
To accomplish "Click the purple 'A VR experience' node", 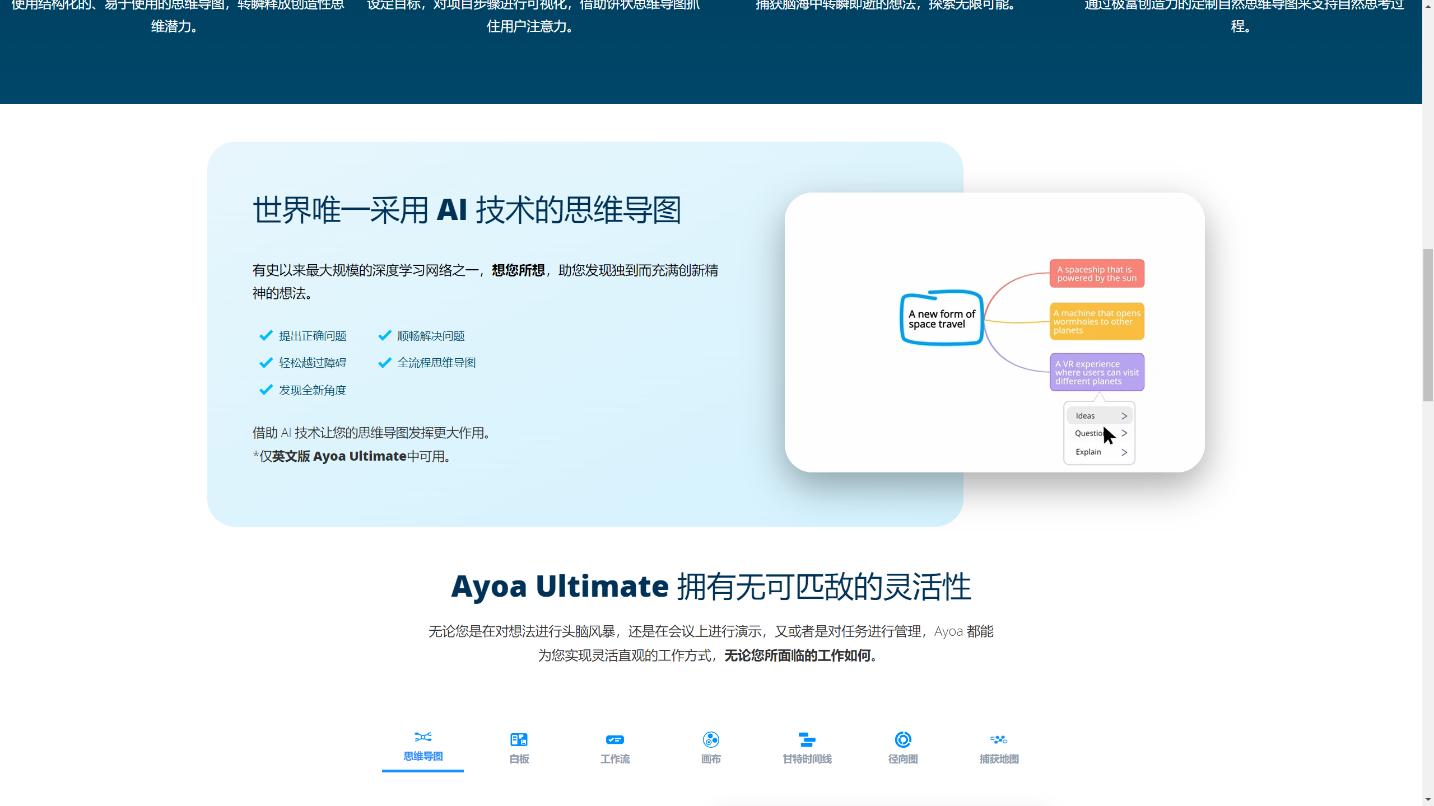I will (x=1097, y=372).
